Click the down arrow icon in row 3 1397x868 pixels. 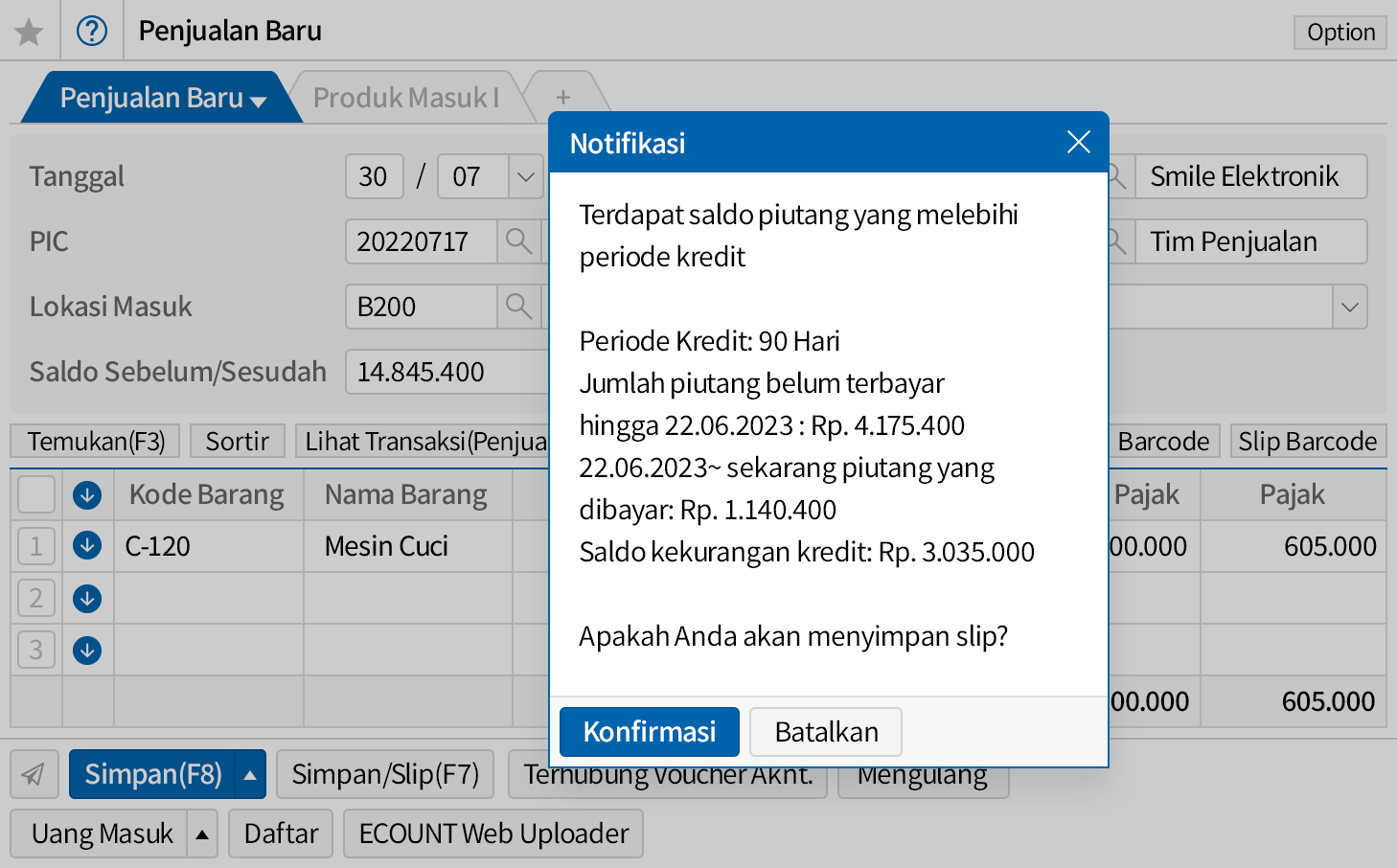tap(87, 651)
